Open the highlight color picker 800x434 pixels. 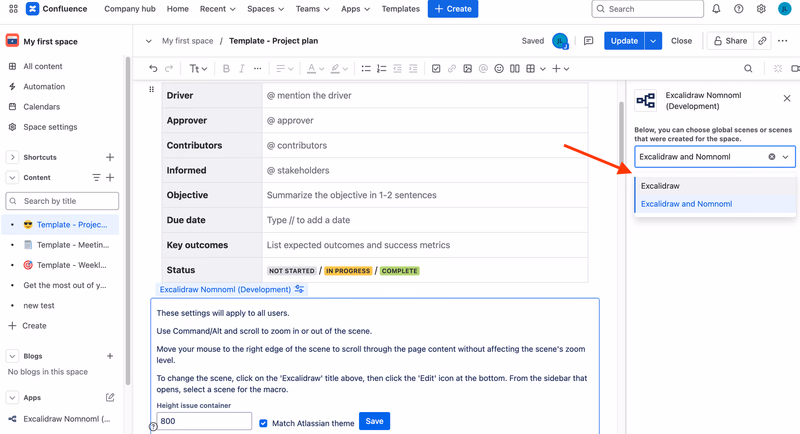pos(339,68)
